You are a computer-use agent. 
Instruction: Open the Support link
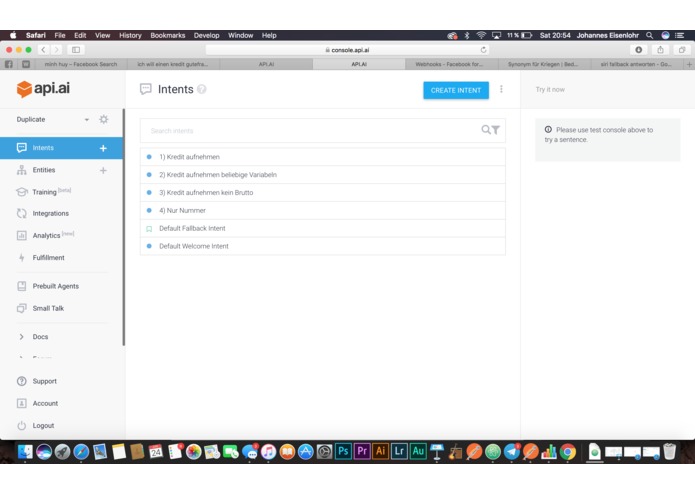click(x=44, y=381)
